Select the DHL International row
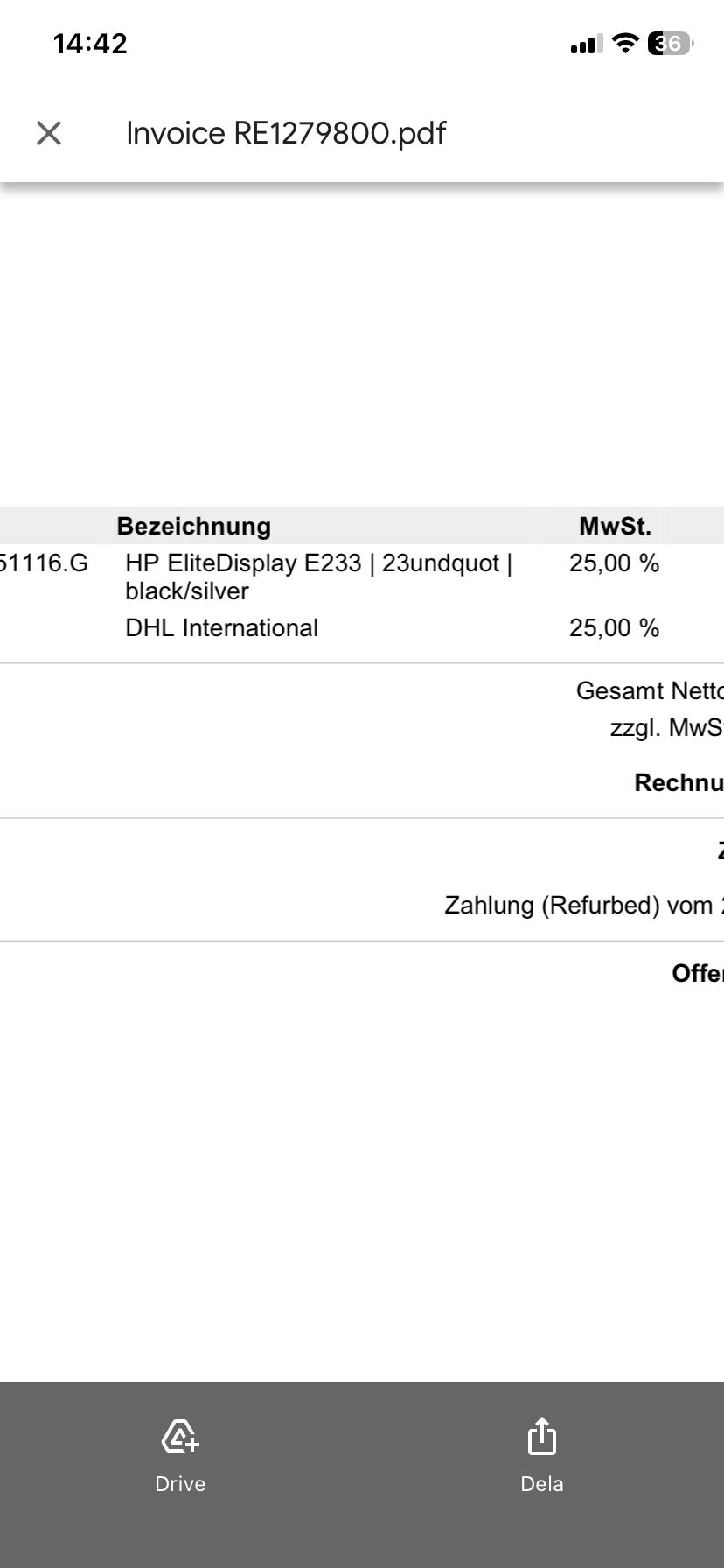This screenshot has width=724, height=1568. click(220, 627)
